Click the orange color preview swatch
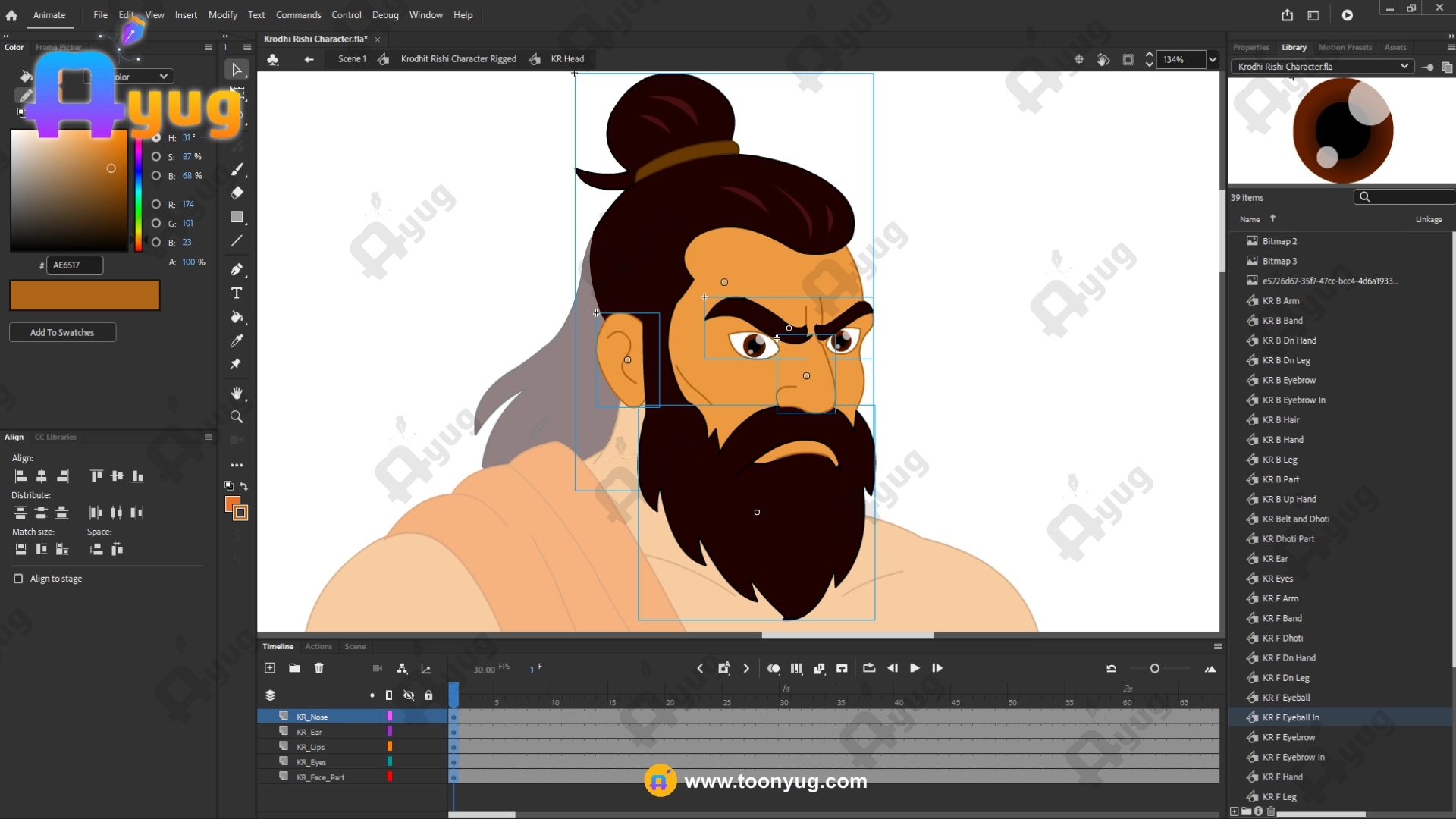The width and height of the screenshot is (1456, 819). (84, 295)
